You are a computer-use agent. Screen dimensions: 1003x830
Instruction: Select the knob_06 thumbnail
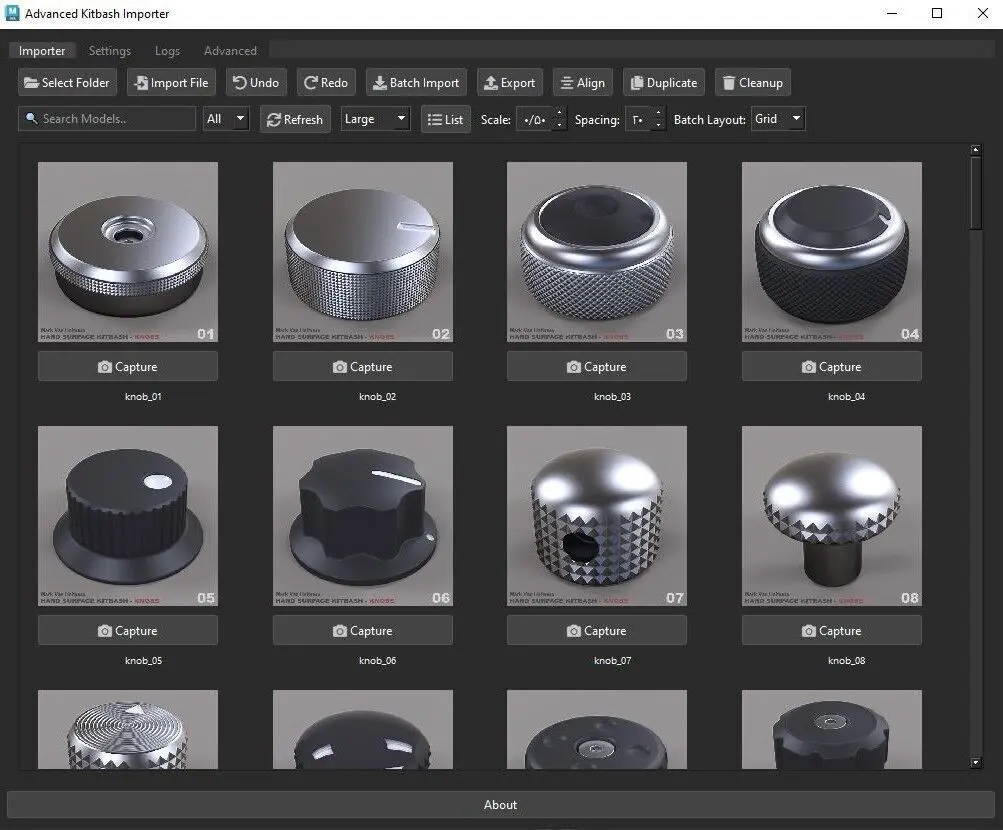[x=363, y=516]
